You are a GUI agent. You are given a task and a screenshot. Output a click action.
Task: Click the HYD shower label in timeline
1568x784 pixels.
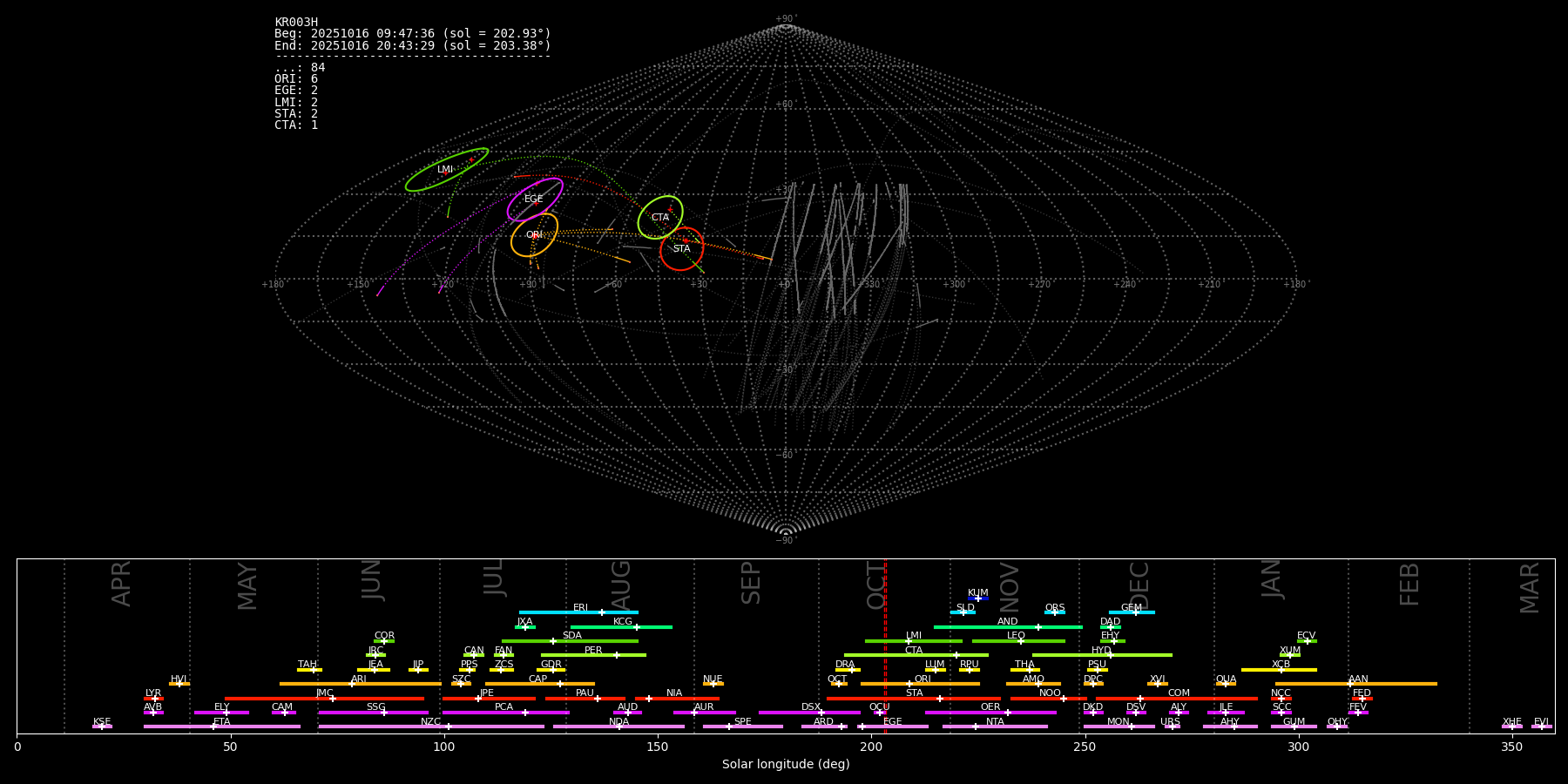1101,651
